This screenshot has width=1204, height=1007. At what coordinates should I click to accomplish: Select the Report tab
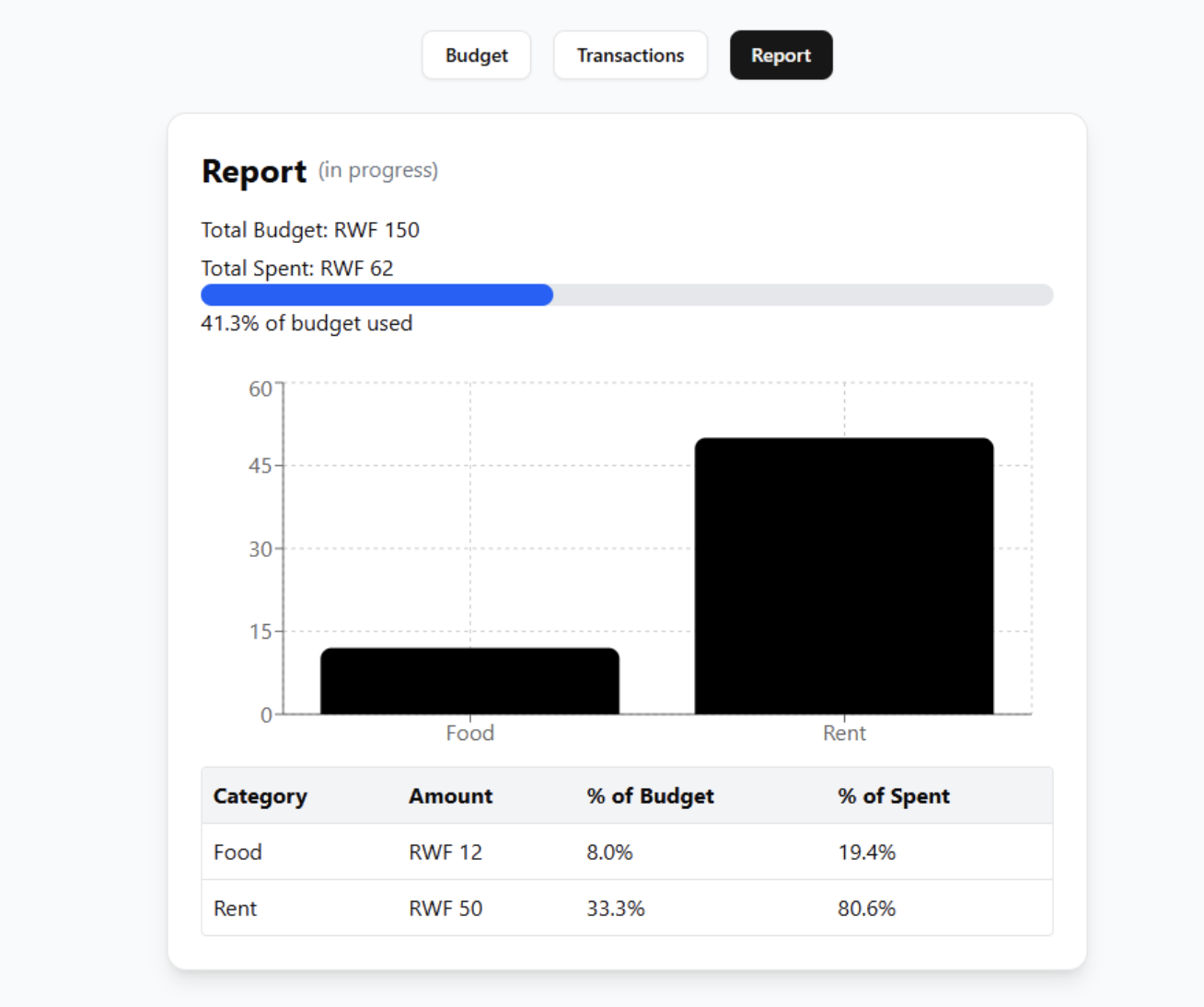[781, 54]
